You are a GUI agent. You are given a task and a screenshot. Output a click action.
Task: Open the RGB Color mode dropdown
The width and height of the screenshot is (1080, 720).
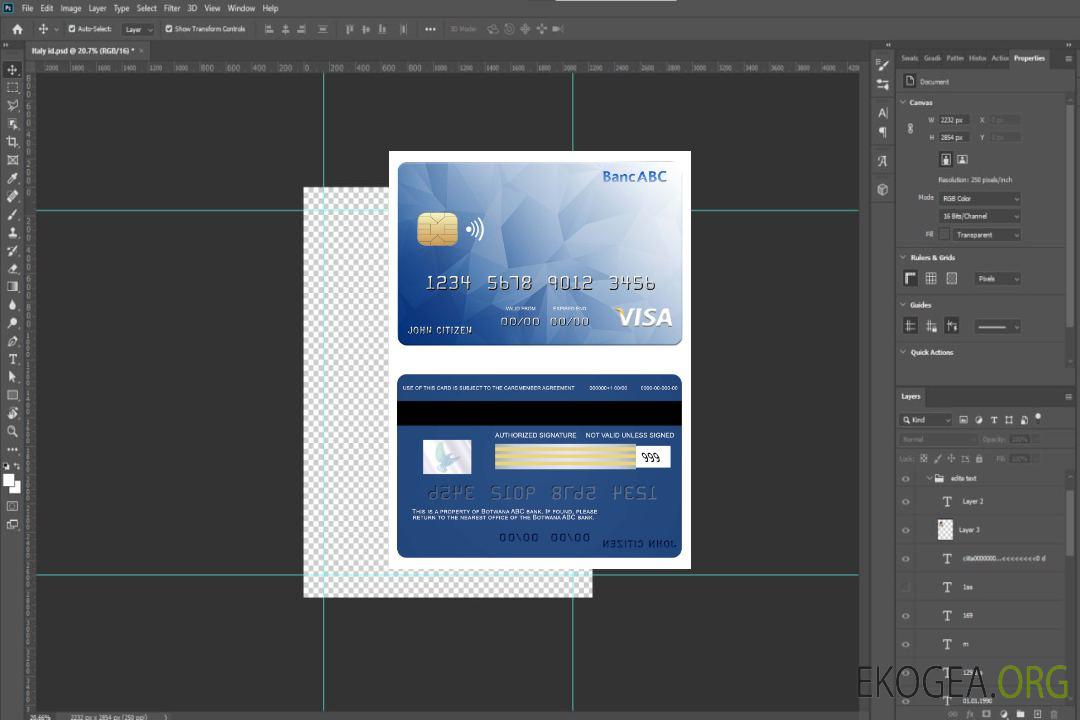pos(980,198)
